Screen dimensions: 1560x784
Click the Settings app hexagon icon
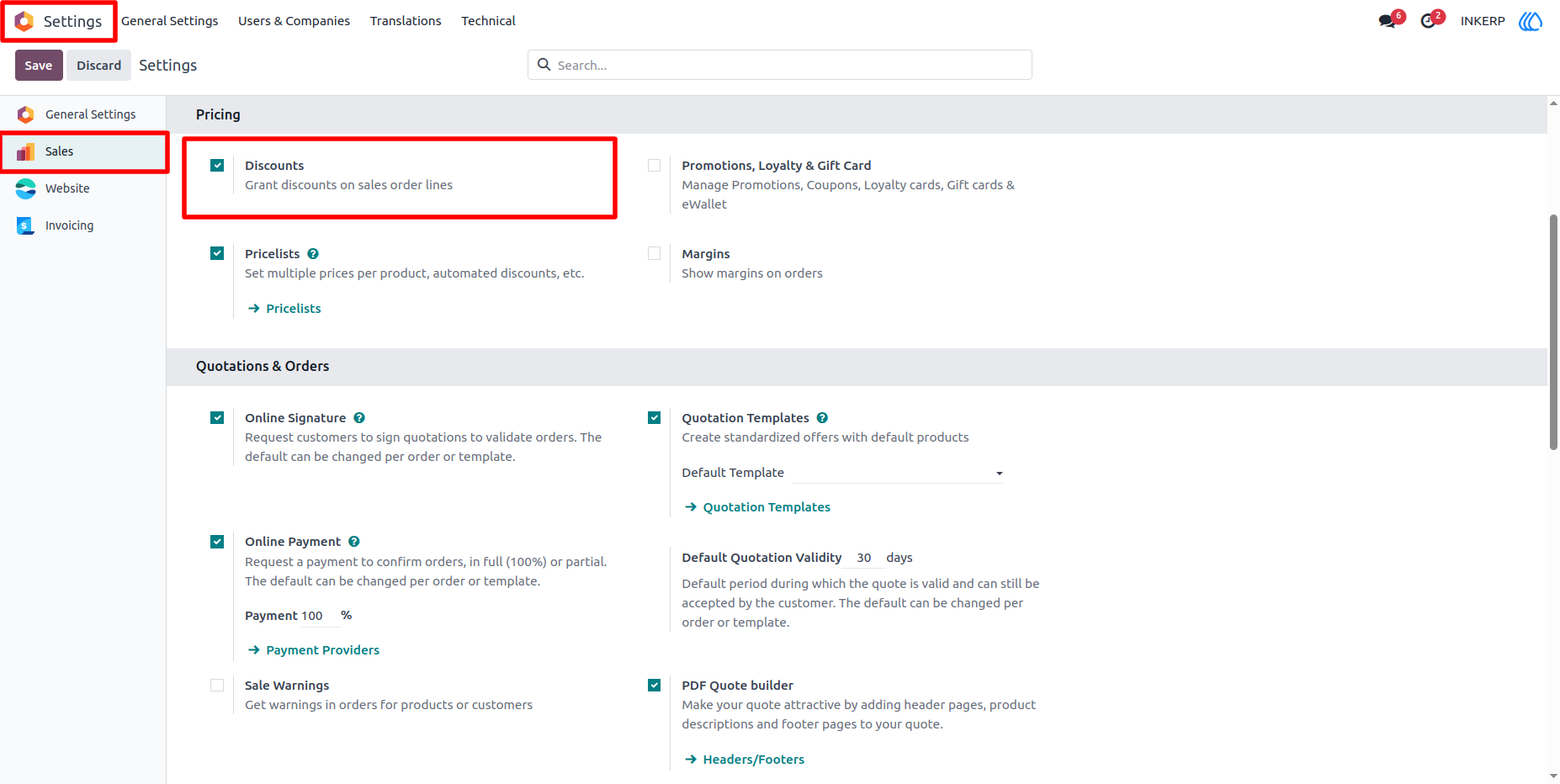click(24, 21)
